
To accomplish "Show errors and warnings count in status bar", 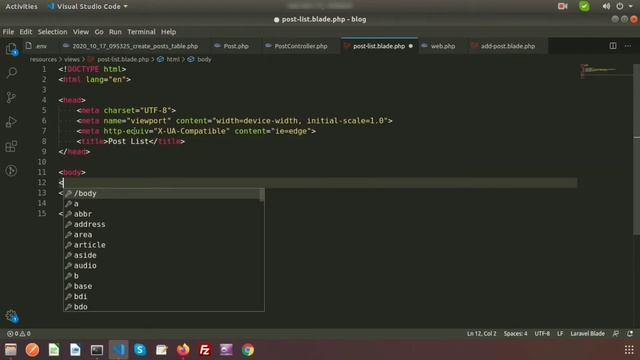I will click(x=19, y=333).
